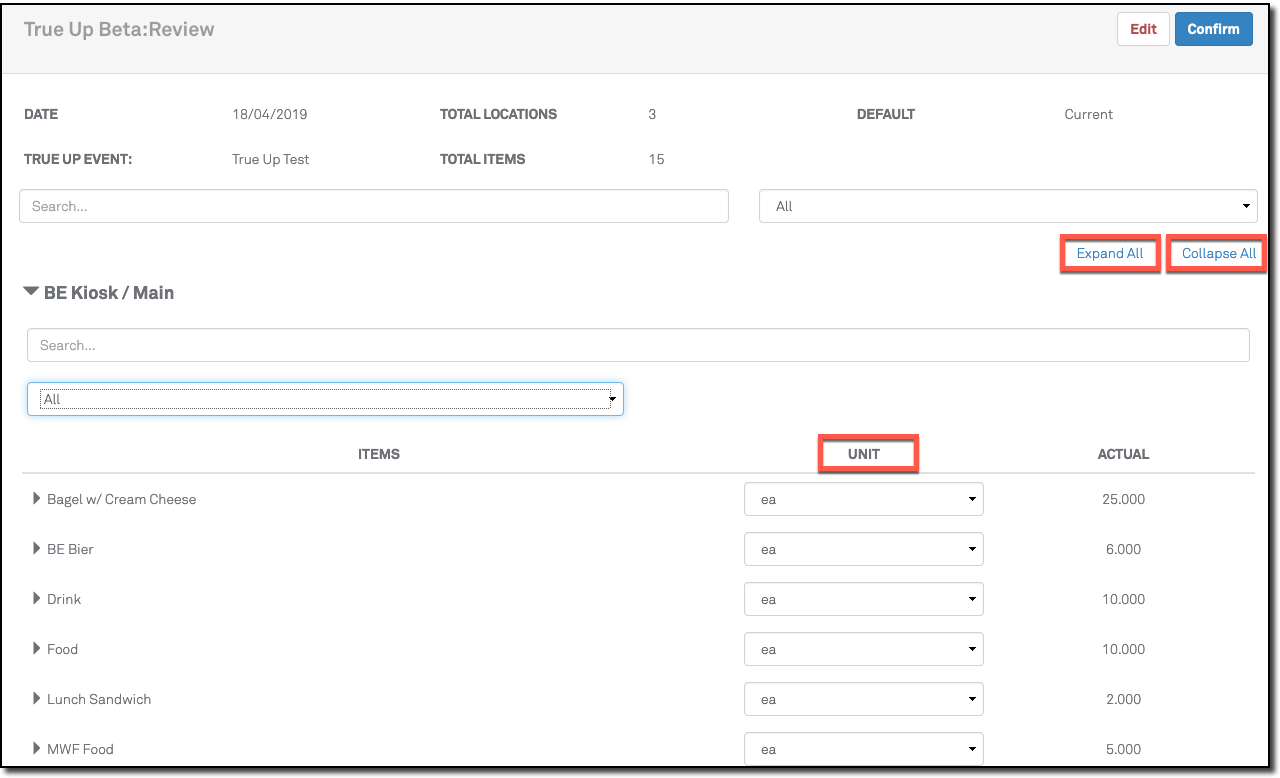
Task: Focus the BE Kiosk section search field
Action: [x=638, y=345]
